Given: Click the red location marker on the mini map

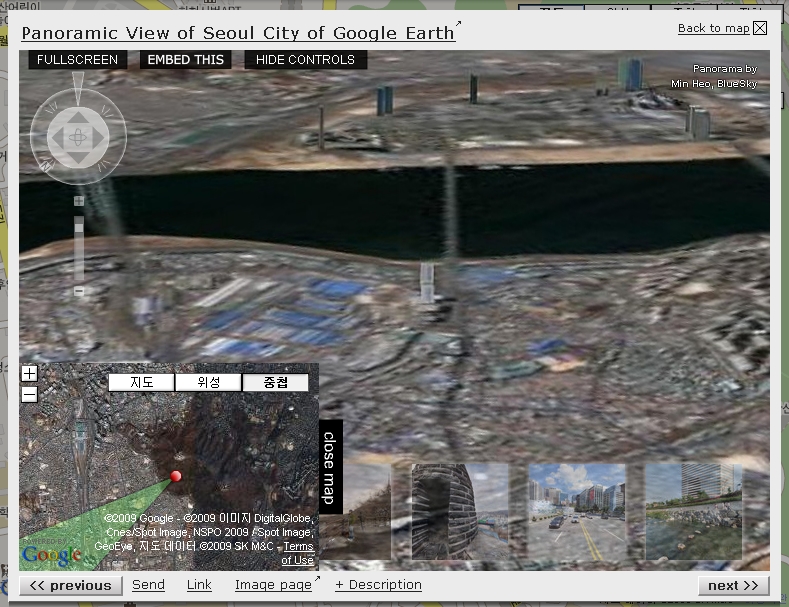Looking at the screenshot, I should [176, 476].
